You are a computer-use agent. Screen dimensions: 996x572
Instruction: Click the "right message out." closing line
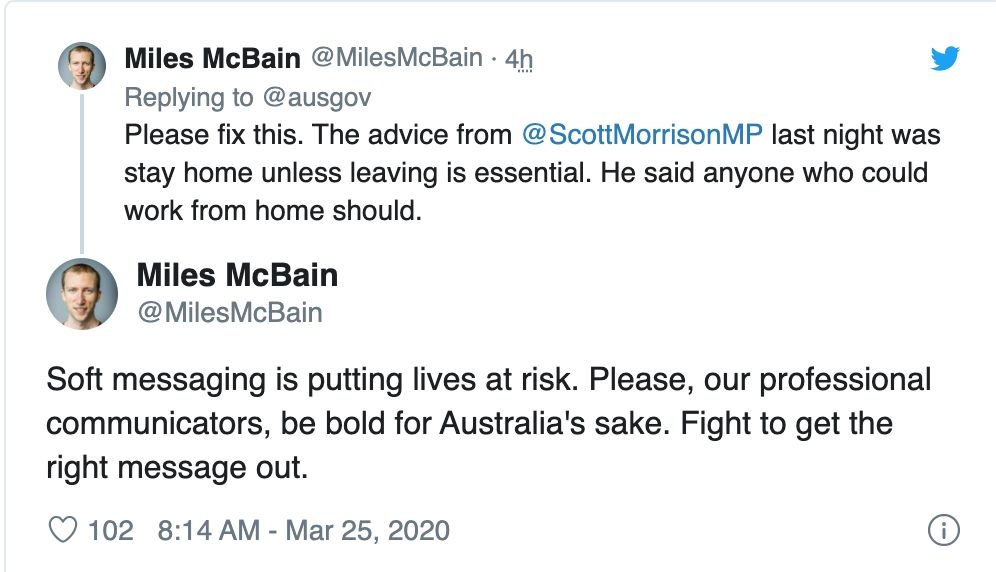coord(176,466)
